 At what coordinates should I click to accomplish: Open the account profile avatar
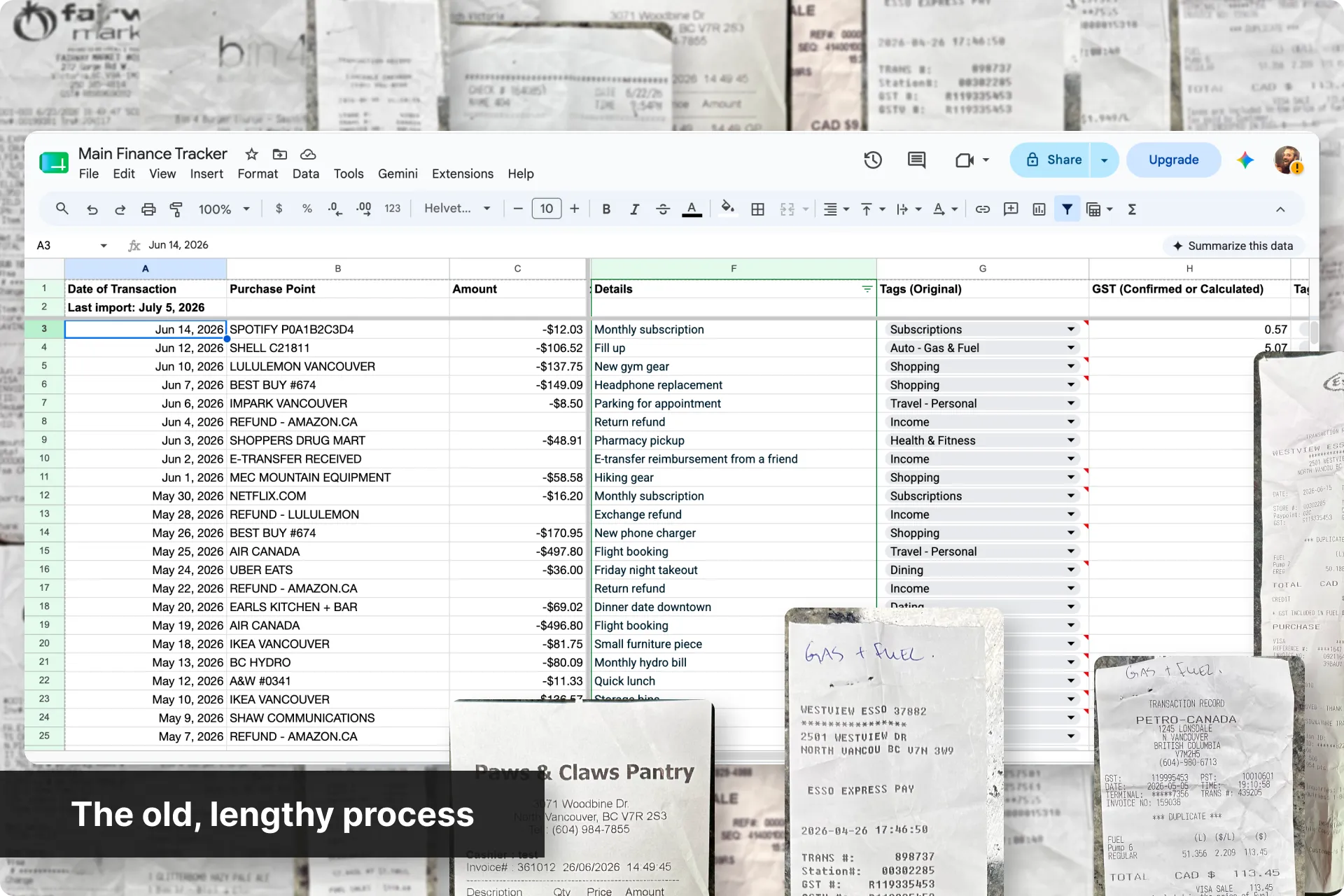click(x=1288, y=160)
